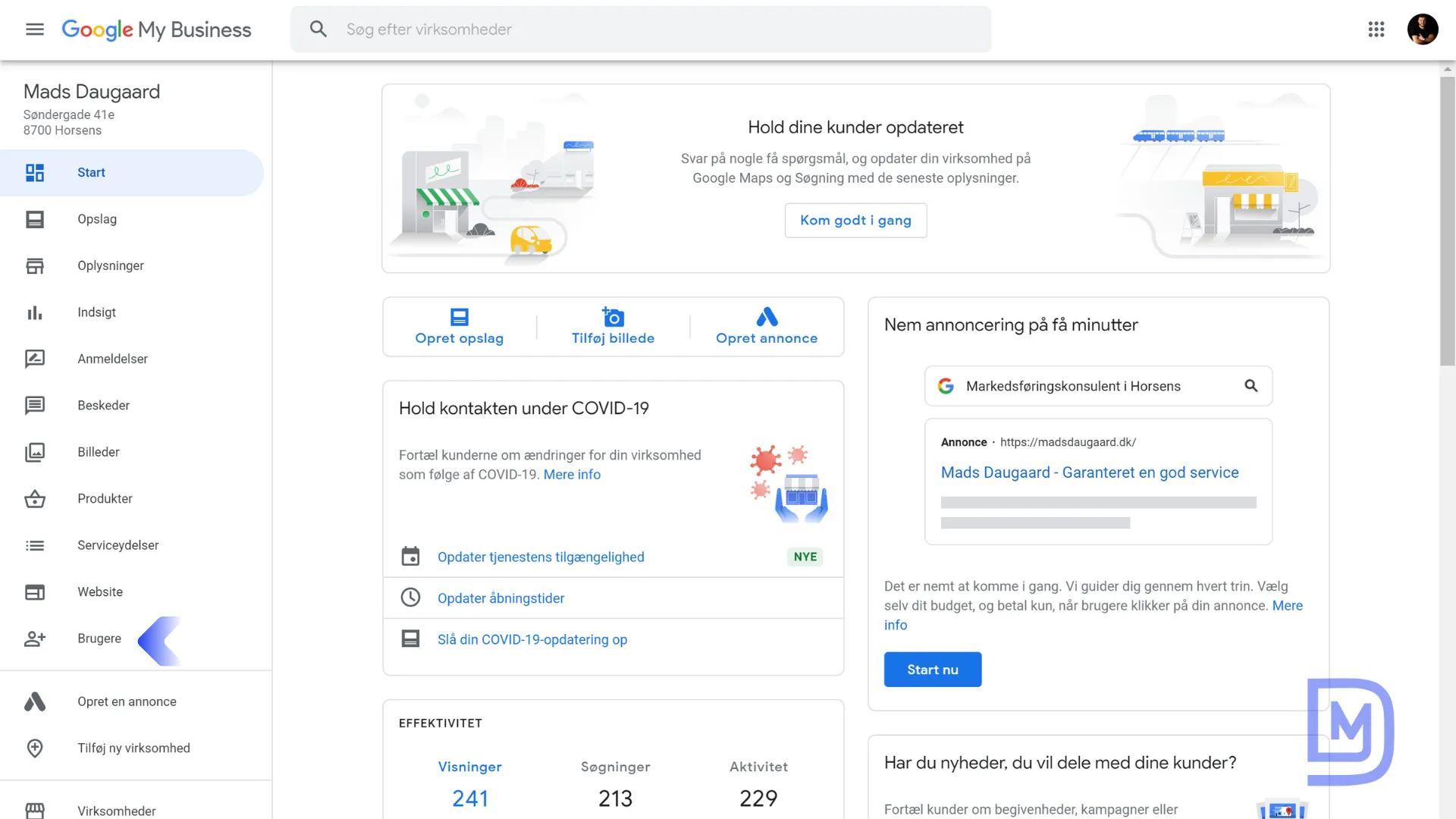1456x819 pixels.
Task: Click the Anmeldelser reviews icon
Action: [35, 359]
